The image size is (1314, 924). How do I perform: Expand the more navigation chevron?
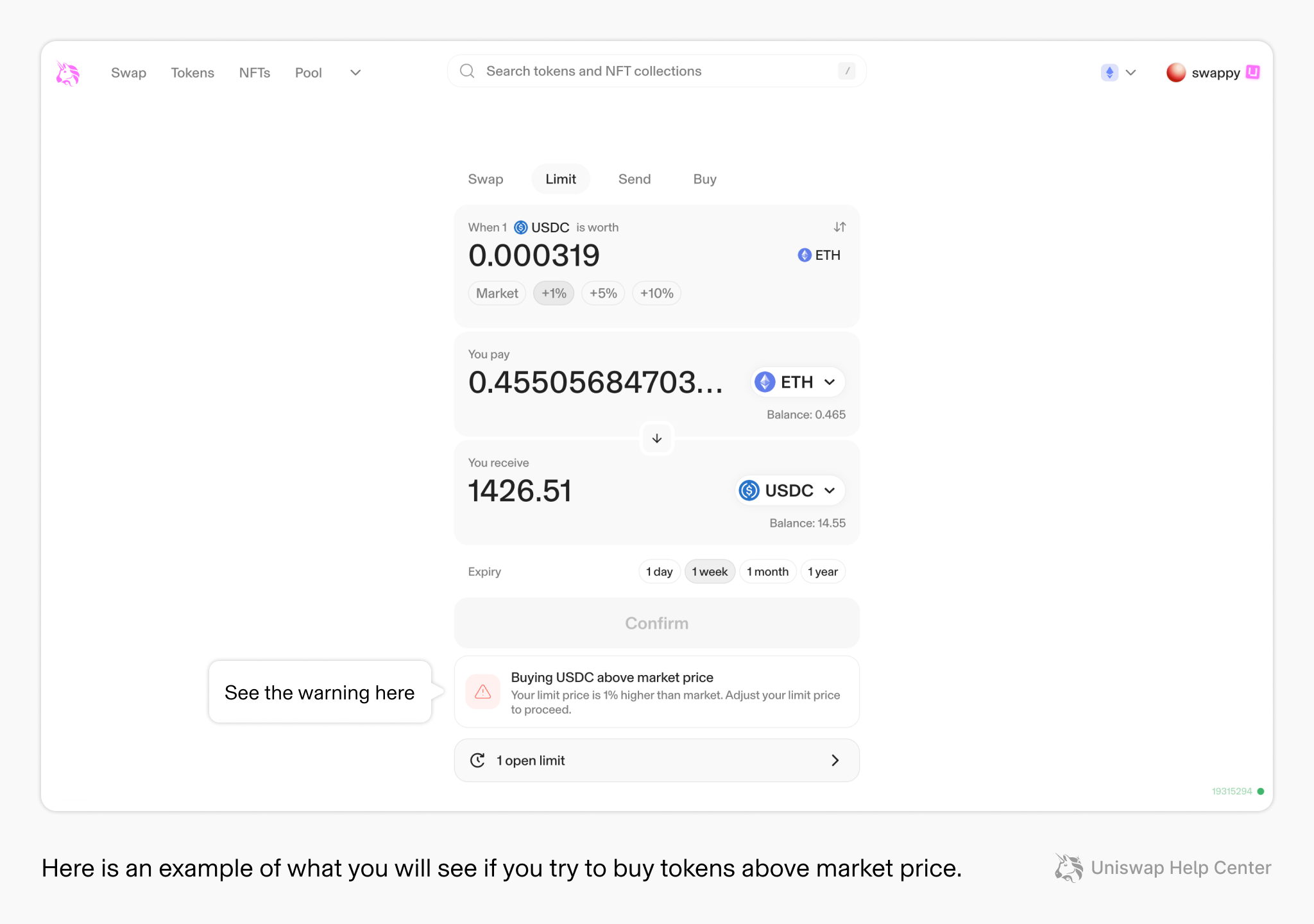pyautogui.click(x=355, y=73)
